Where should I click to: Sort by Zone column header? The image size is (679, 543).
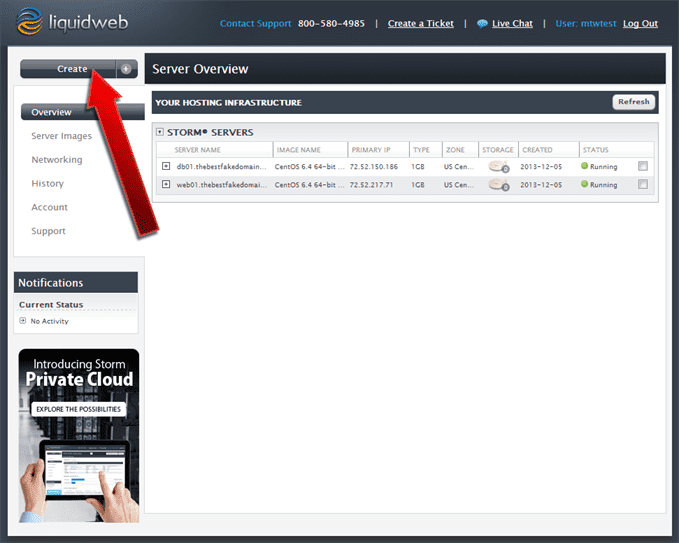(x=455, y=150)
